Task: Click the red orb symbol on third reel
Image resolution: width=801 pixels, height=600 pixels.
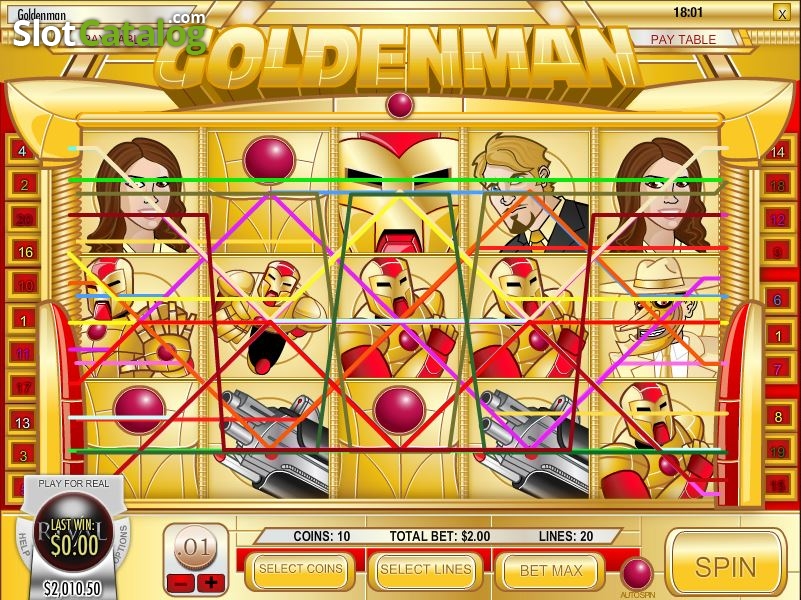Action: click(399, 410)
